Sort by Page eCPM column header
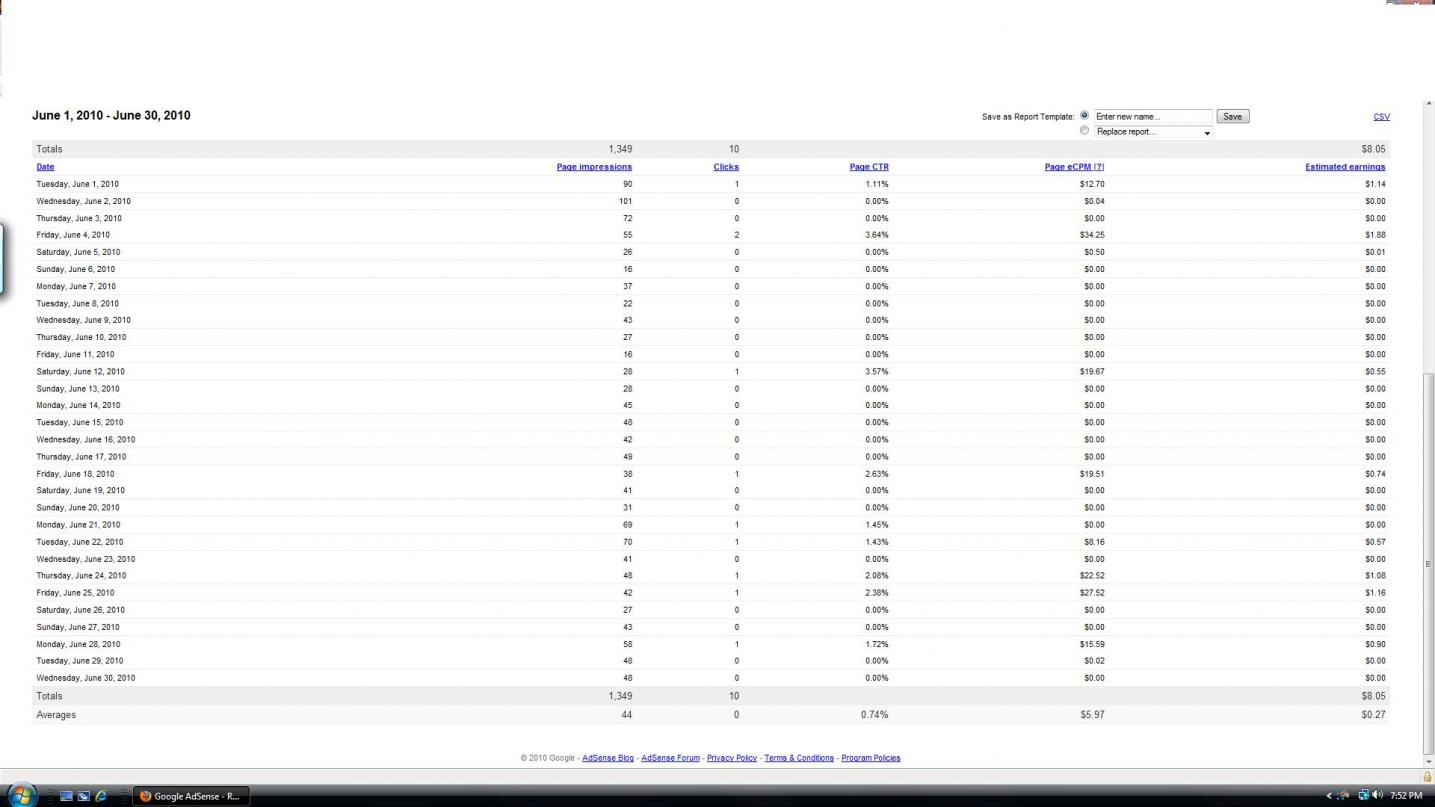 1074,167
